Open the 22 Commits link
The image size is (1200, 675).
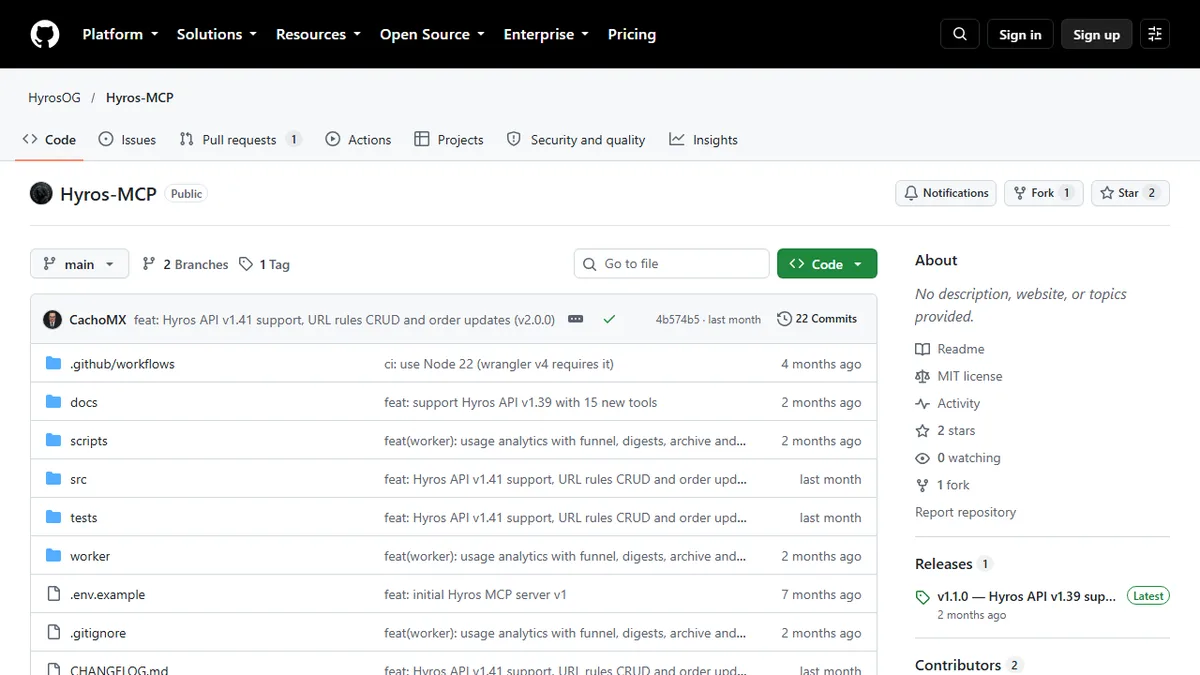pos(817,319)
